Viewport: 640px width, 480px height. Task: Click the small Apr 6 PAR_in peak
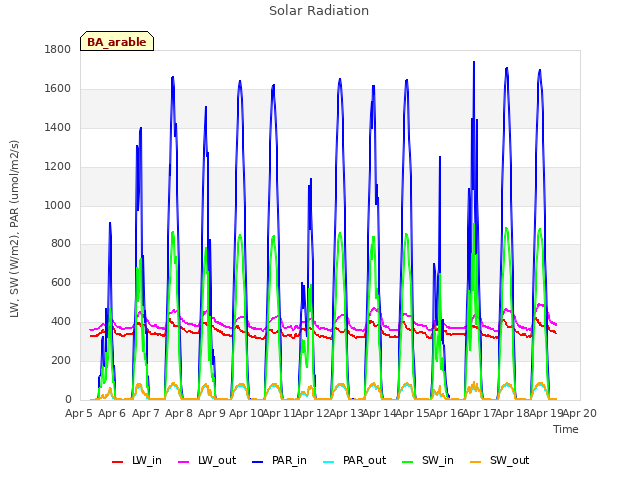110,223
